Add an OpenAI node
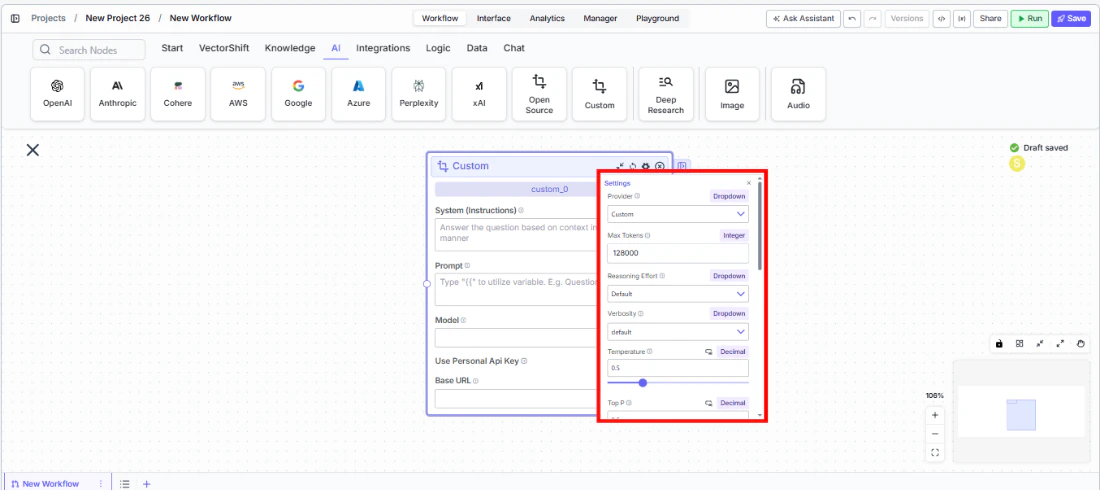Viewport: 1100px width, 490px height. 58,94
